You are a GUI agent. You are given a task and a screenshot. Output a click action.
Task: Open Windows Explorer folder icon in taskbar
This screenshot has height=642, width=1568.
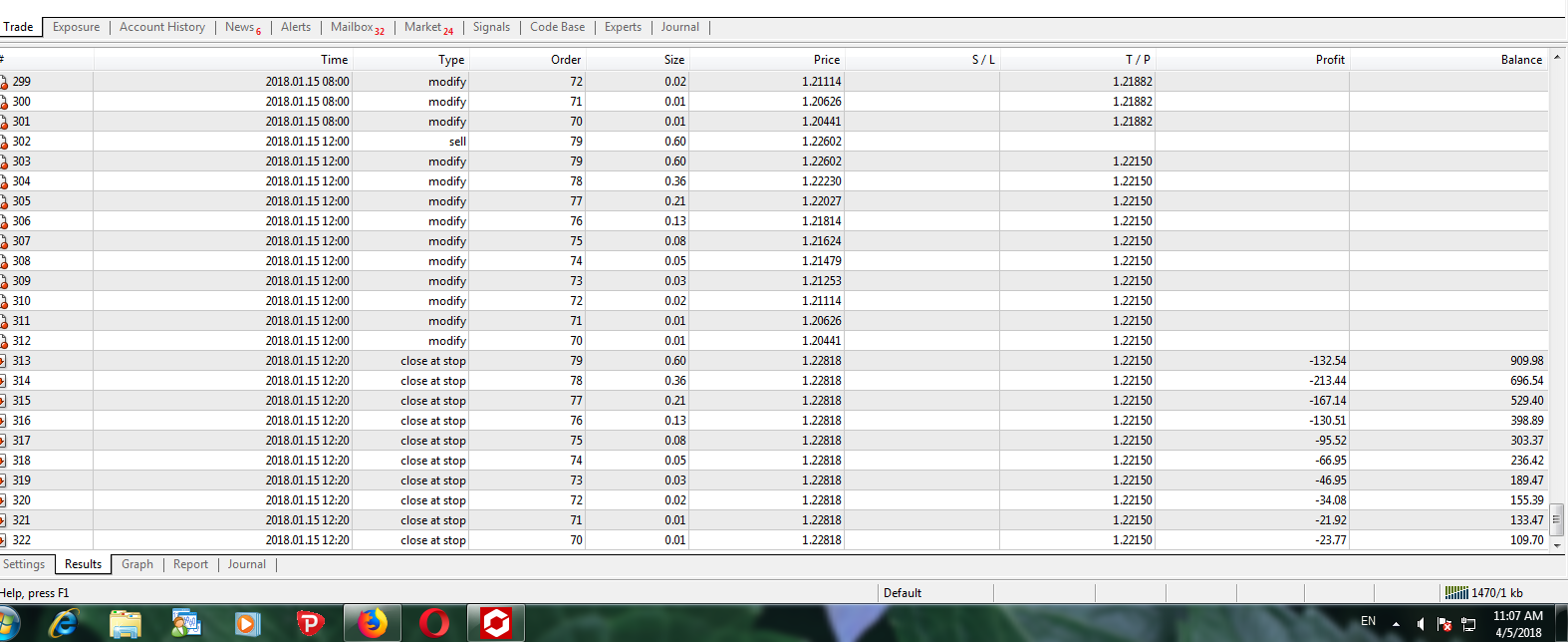(125, 624)
